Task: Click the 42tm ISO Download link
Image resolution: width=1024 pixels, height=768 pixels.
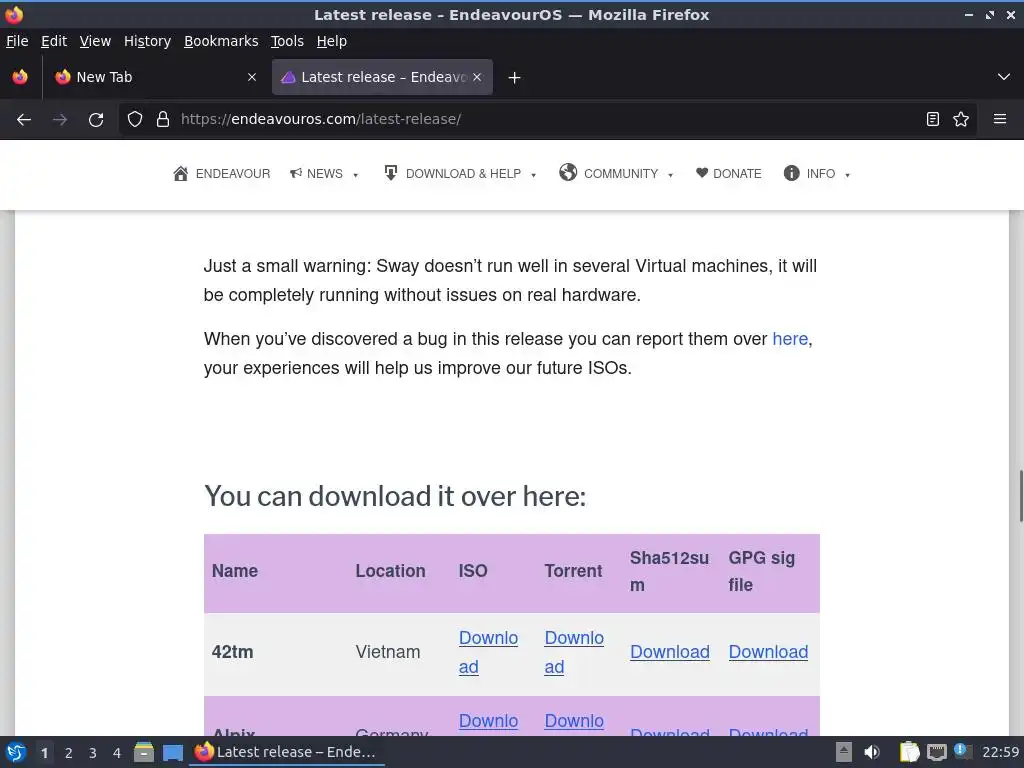Action: pos(488,652)
